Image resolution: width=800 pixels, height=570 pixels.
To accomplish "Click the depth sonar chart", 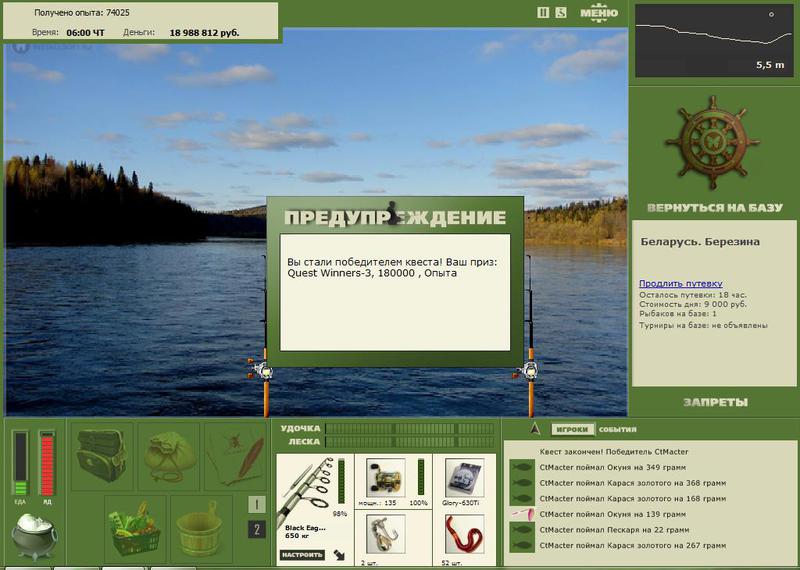I will (x=713, y=41).
